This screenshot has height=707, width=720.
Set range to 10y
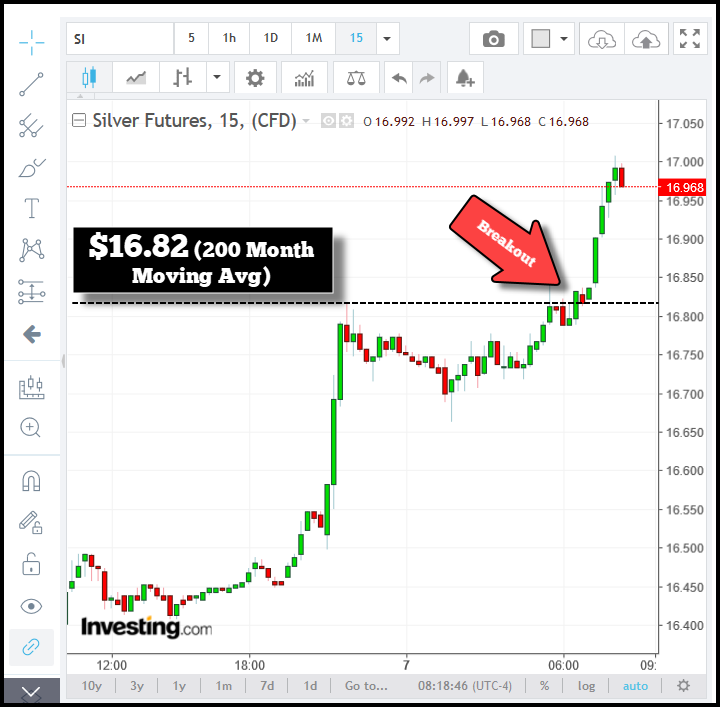click(91, 686)
